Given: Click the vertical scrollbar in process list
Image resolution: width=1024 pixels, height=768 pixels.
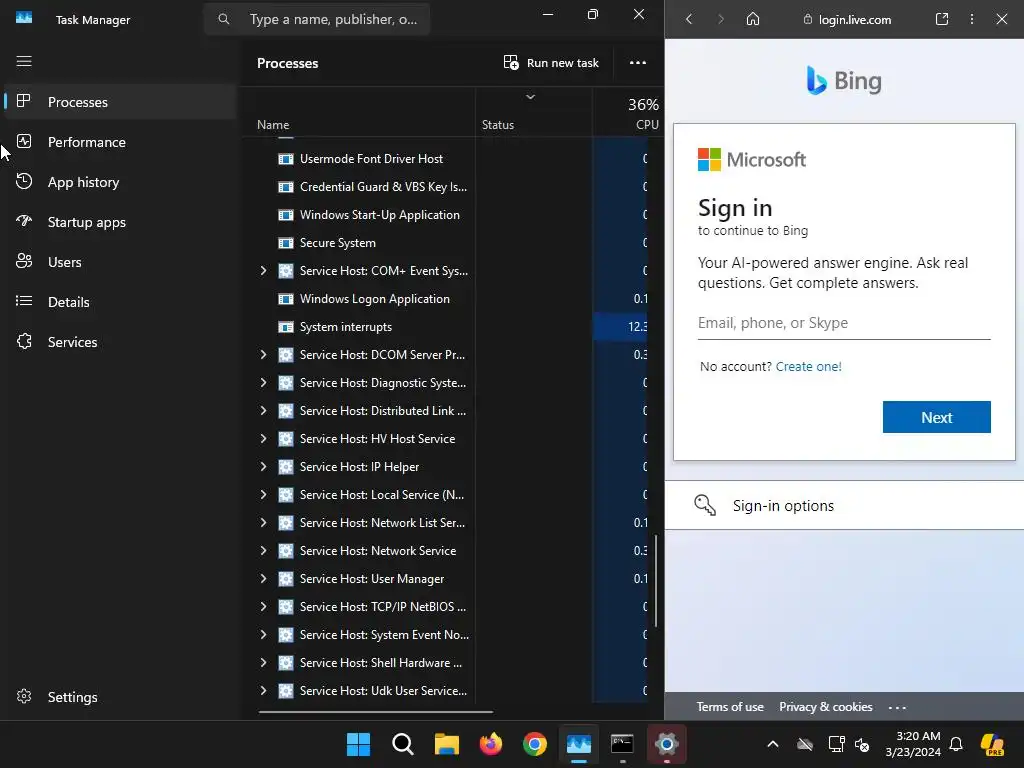Looking at the screenshot, I should click(656, 580).
